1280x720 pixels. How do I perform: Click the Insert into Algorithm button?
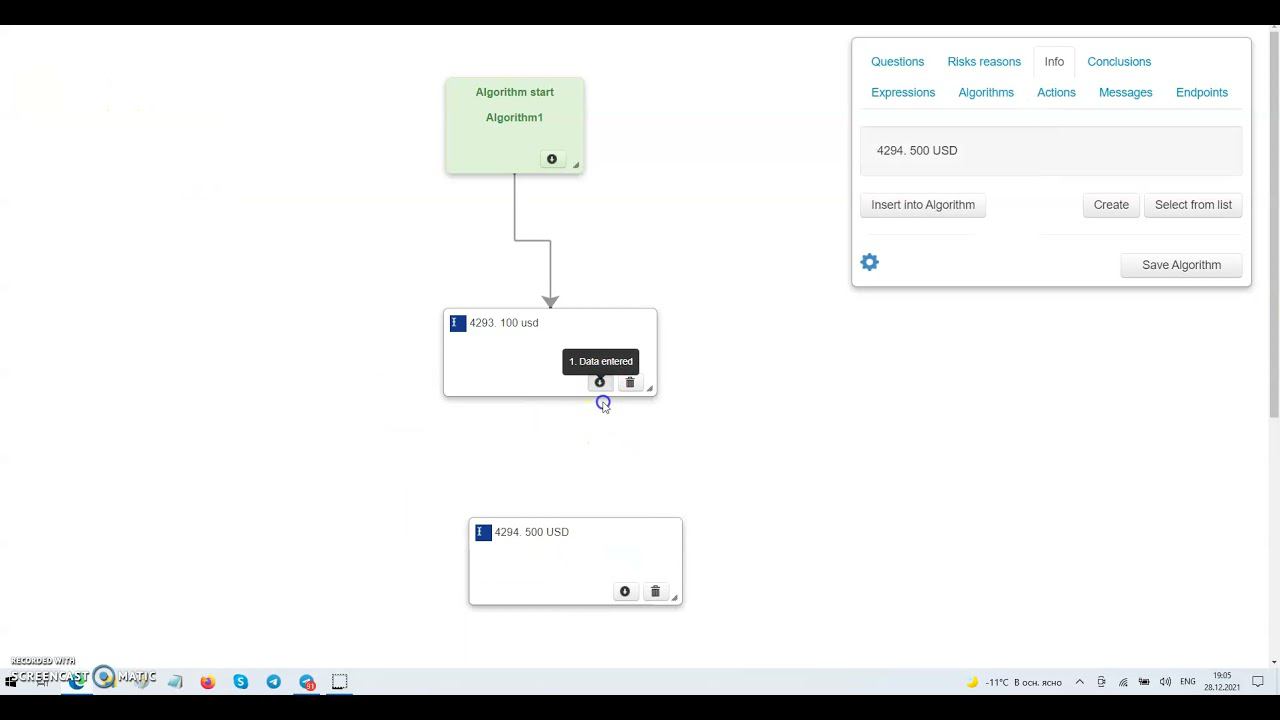[x=923, y=205]
